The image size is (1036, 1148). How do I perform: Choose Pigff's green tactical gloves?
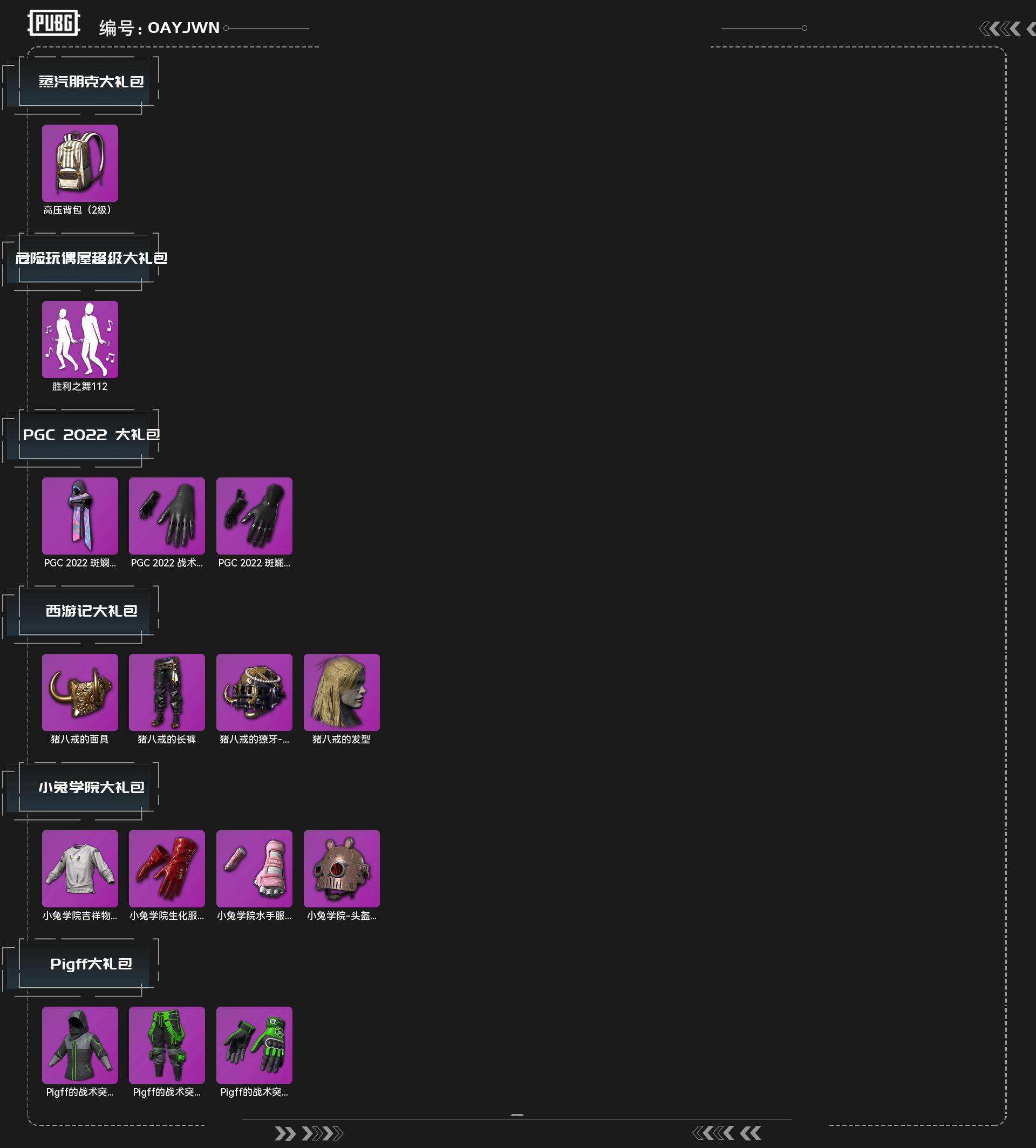tap(255, 1045)
